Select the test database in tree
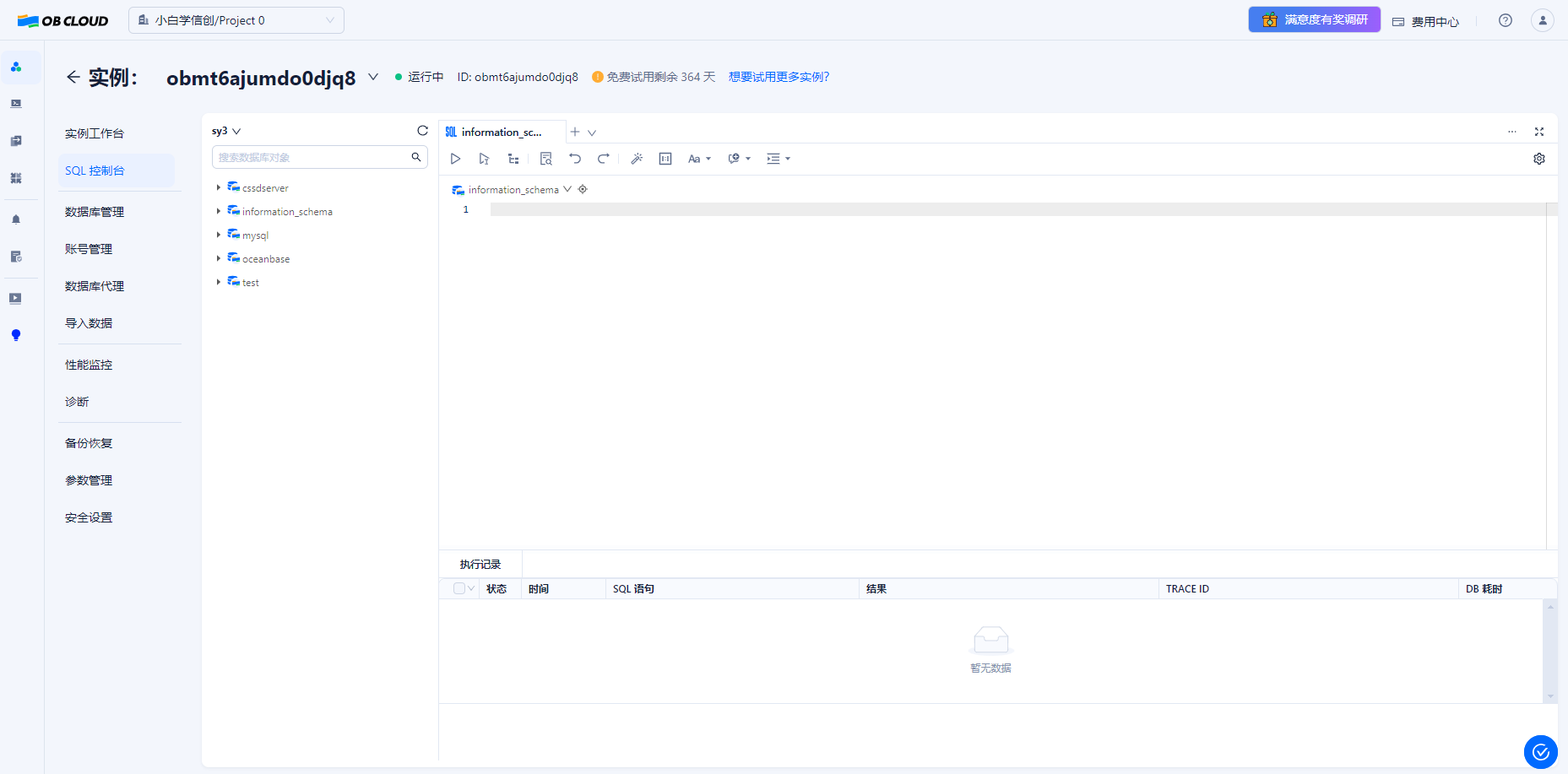 [x=251, y=283]
